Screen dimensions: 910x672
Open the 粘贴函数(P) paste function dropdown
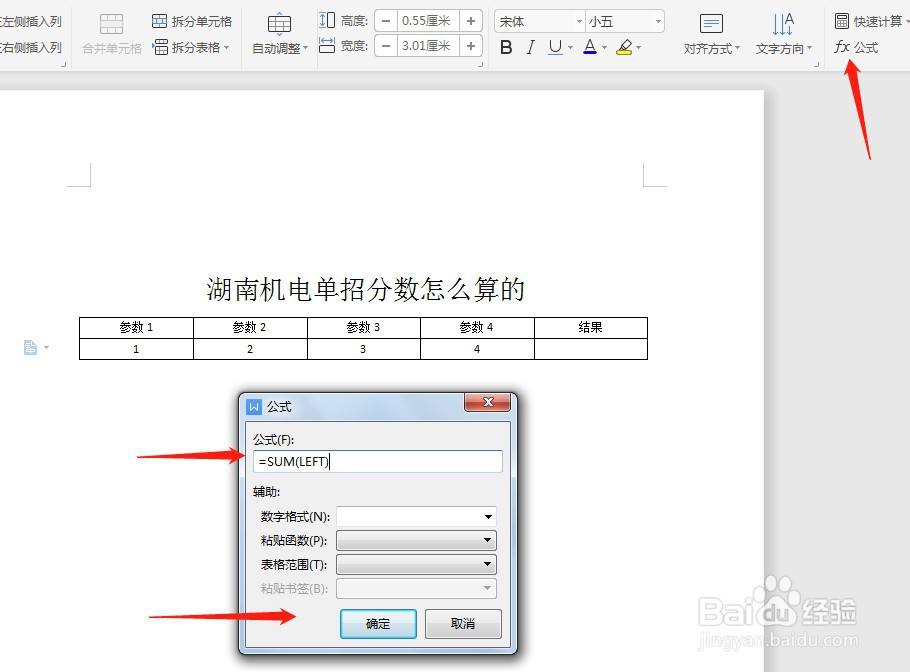tap(489, 540)
